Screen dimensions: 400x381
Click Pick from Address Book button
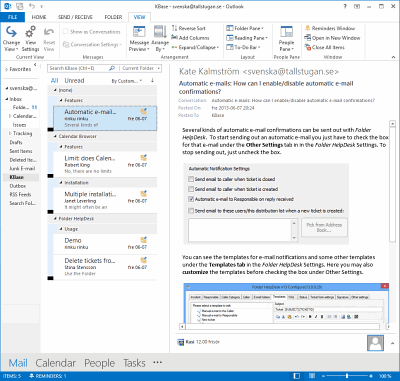coord(324,227)
